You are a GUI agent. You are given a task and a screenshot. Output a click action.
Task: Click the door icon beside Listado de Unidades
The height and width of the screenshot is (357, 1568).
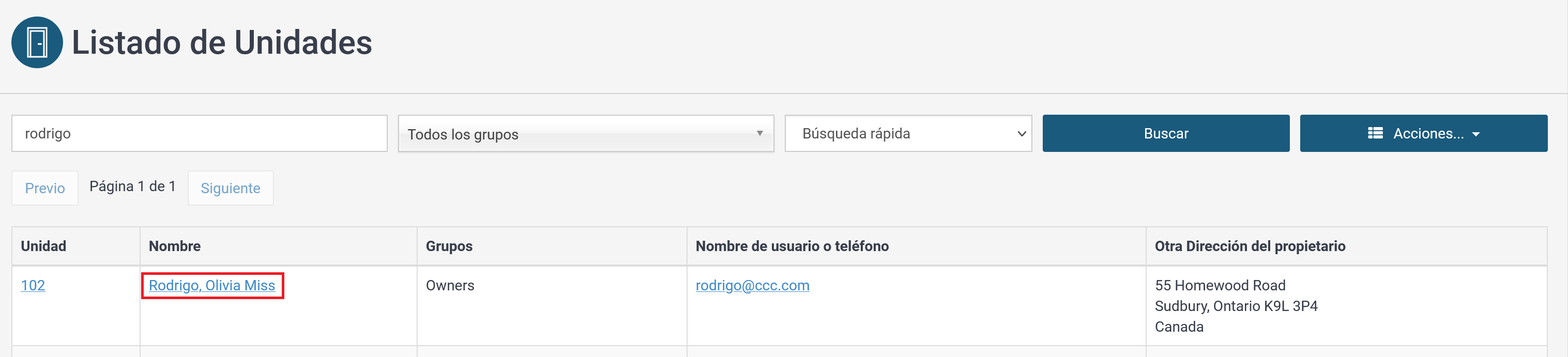(37, 42)
